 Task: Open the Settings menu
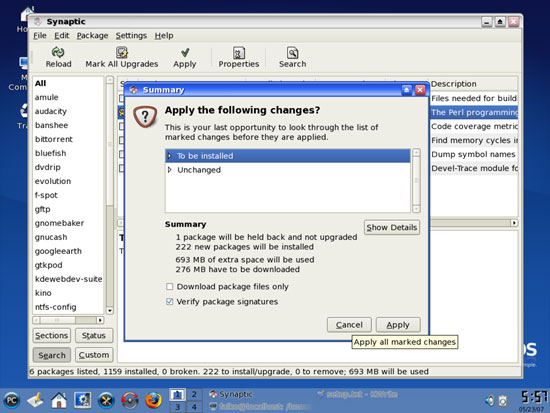pos(131,35)
